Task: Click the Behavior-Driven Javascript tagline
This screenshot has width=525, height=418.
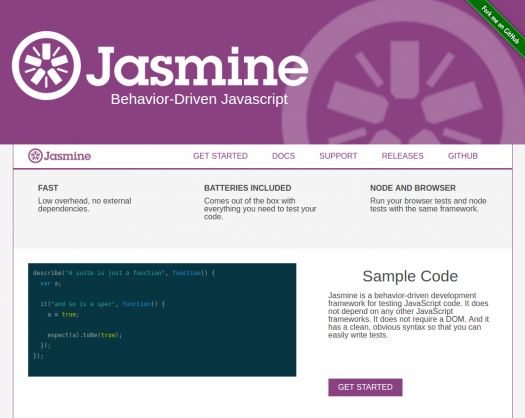Action: pos(199,99)
